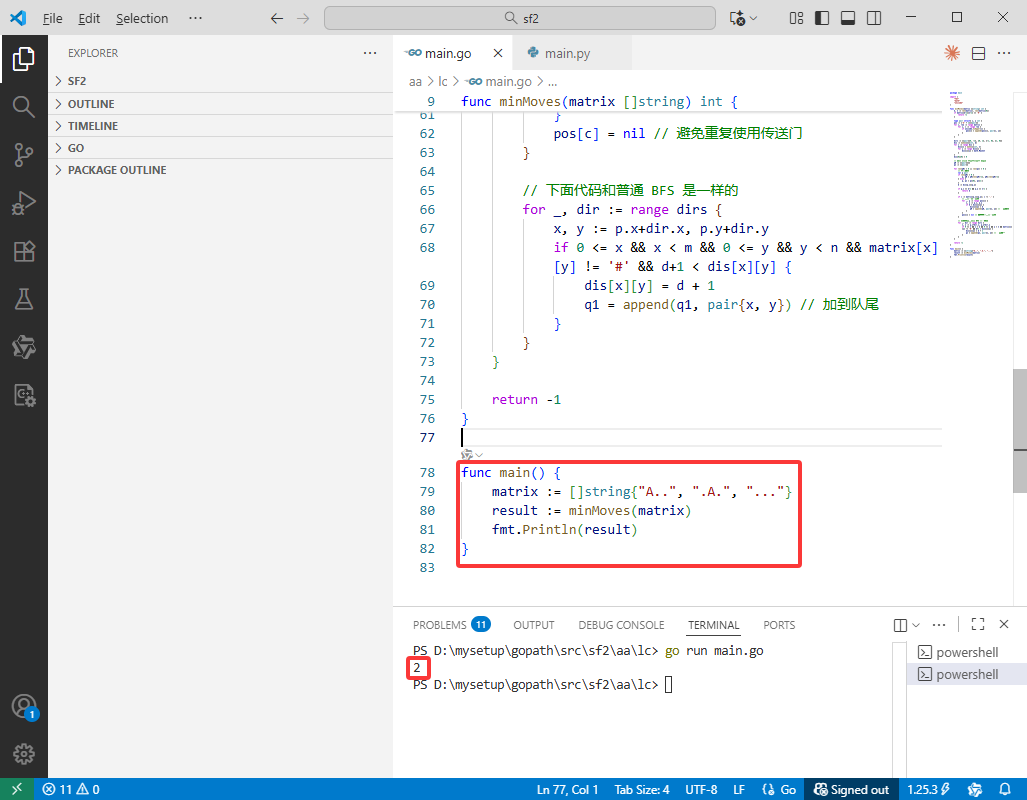The width and height of the screenshot is (1027, 800).
Task: Click the aa breadcrumb segment
Action: 415,82
